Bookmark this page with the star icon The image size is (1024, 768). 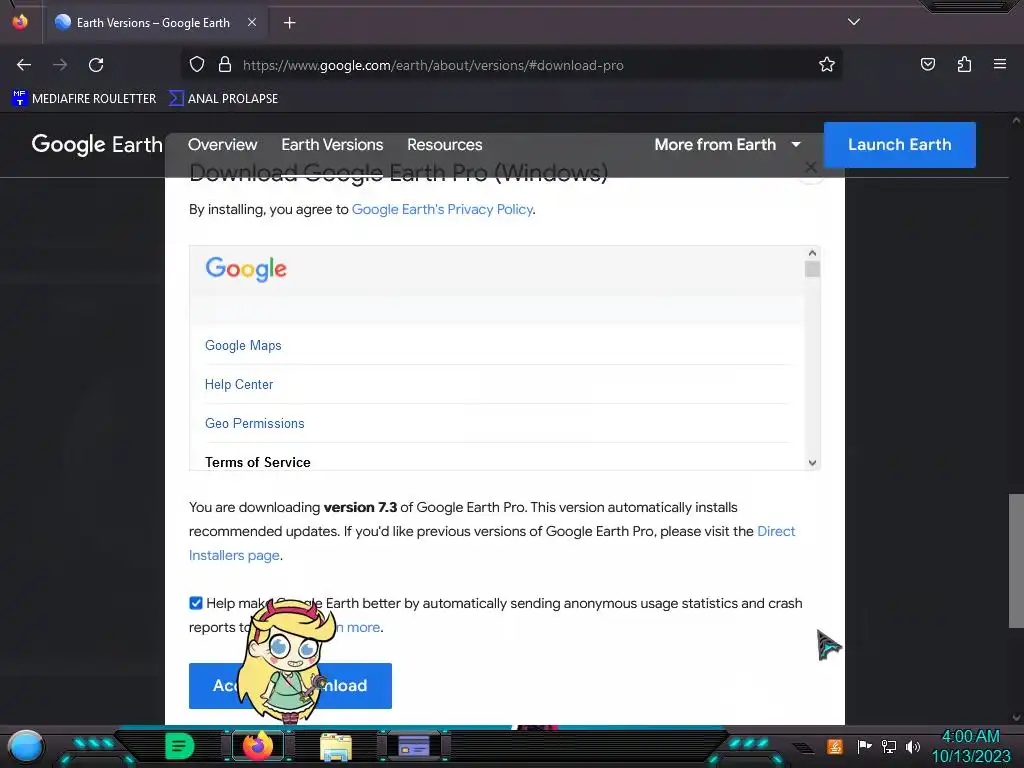827,65
